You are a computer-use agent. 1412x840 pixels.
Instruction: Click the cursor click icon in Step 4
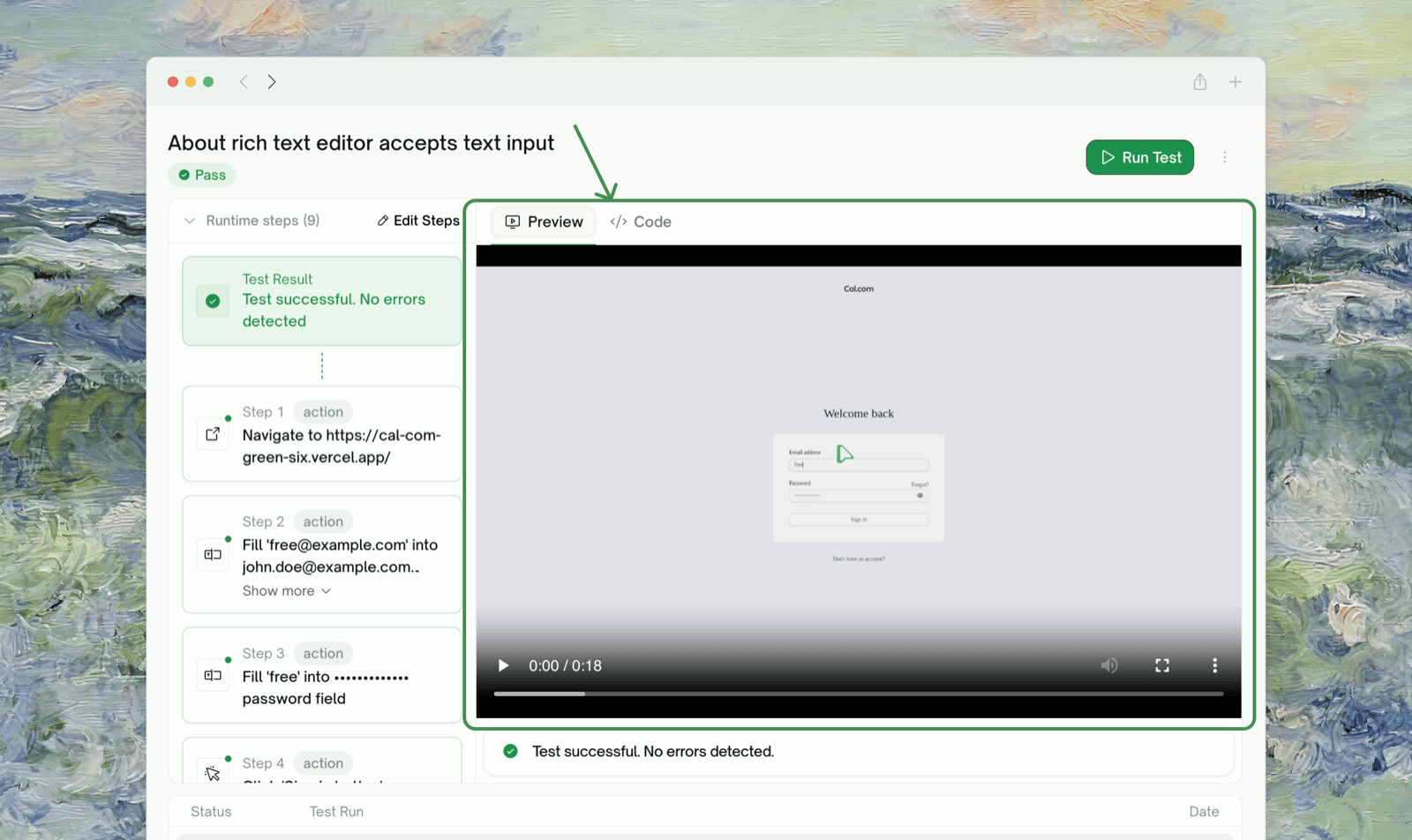click(213, 773)
